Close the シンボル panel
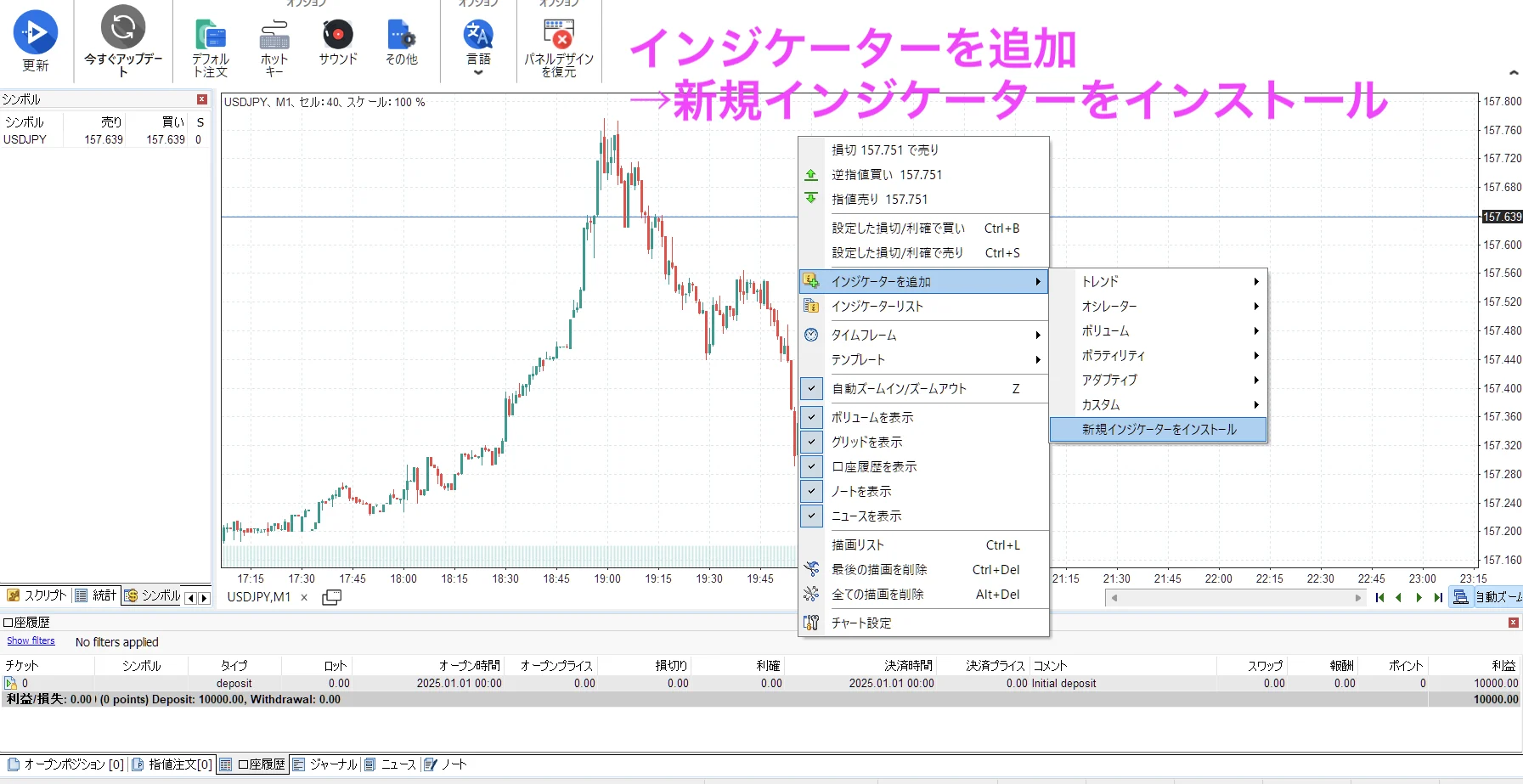The width and height of the screenshot is (1523, 784). click(202, 99)
